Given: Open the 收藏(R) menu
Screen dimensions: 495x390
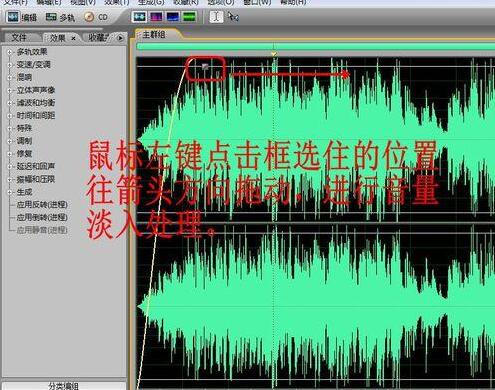Looking at the screenshot, I should pos(186,2).
